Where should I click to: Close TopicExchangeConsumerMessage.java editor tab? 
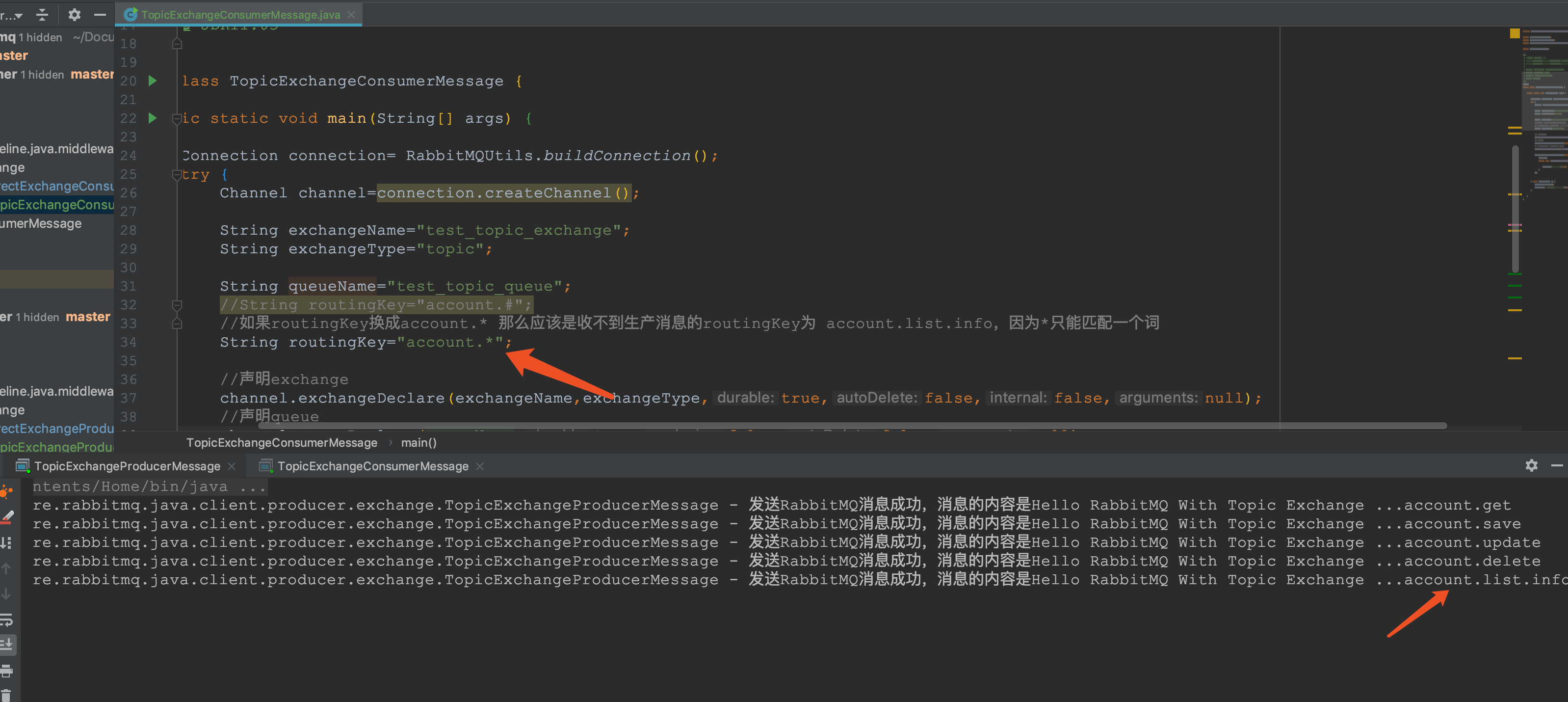[x=351, y=15]
